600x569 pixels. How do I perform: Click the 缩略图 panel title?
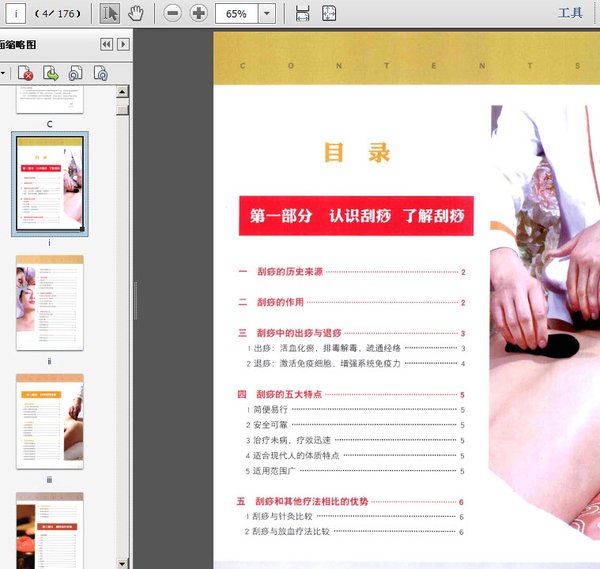pyautogui.click(x=18, y=45)
